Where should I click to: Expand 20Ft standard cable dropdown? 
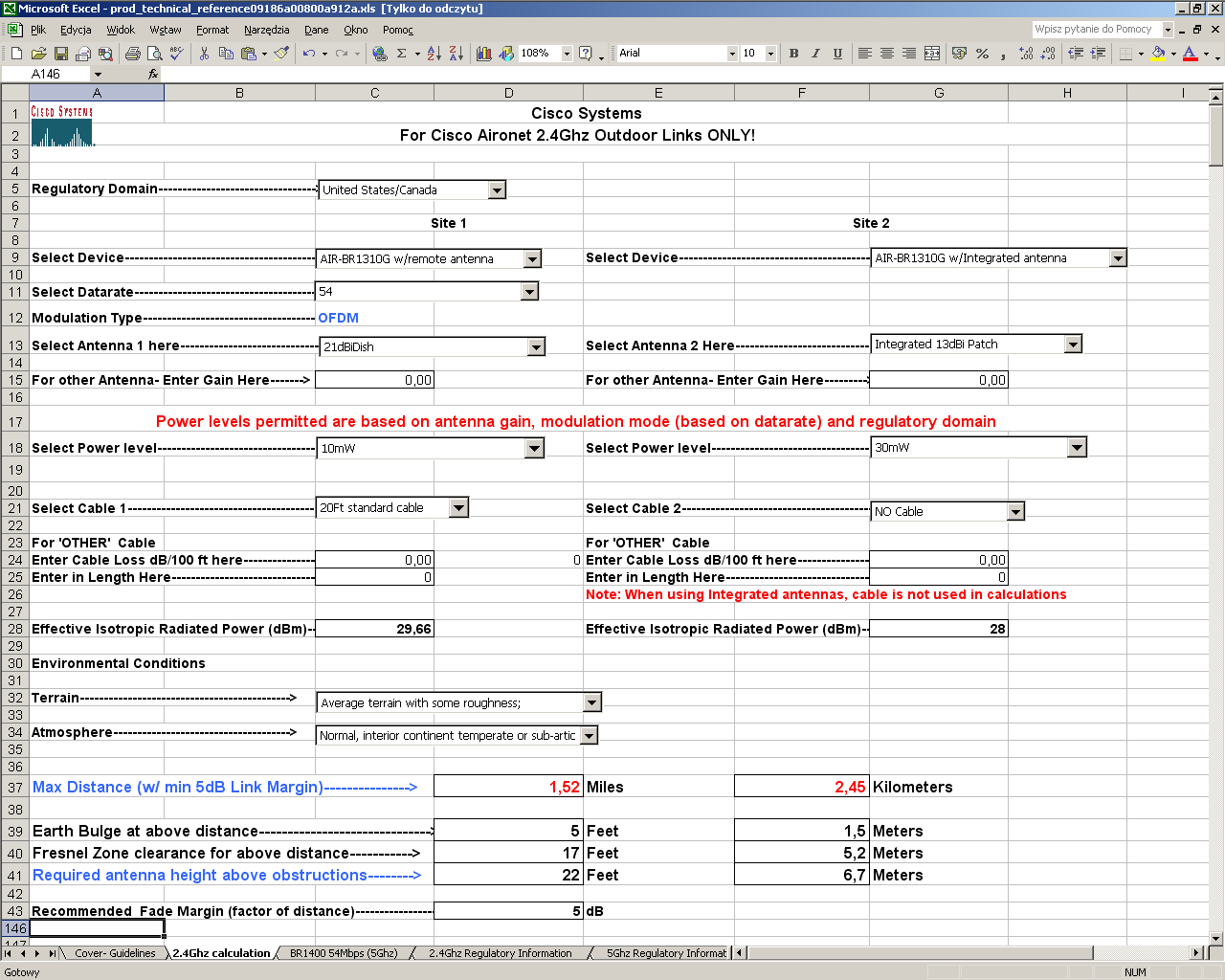458,507
